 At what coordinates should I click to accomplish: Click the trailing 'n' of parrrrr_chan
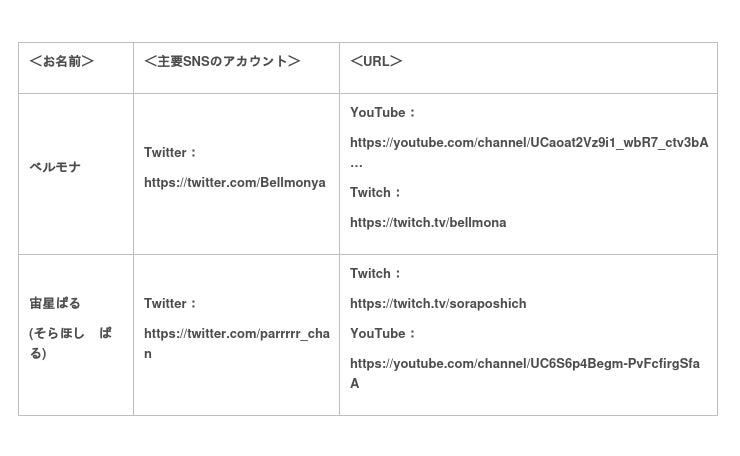[x=148, y=354]
